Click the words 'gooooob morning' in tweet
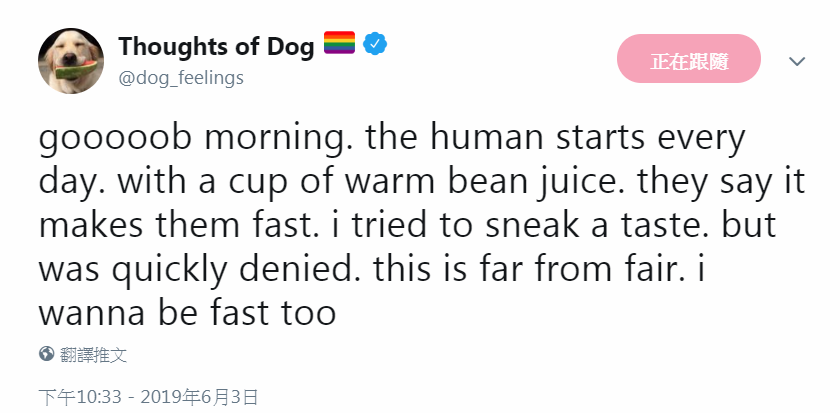Screen dimensions: 840x413 196,140
